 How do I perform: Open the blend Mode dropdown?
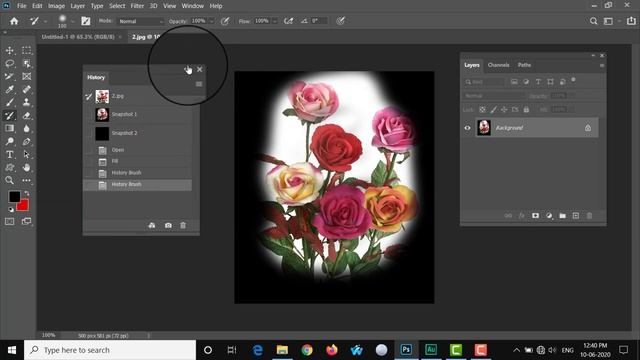point(141,21)
